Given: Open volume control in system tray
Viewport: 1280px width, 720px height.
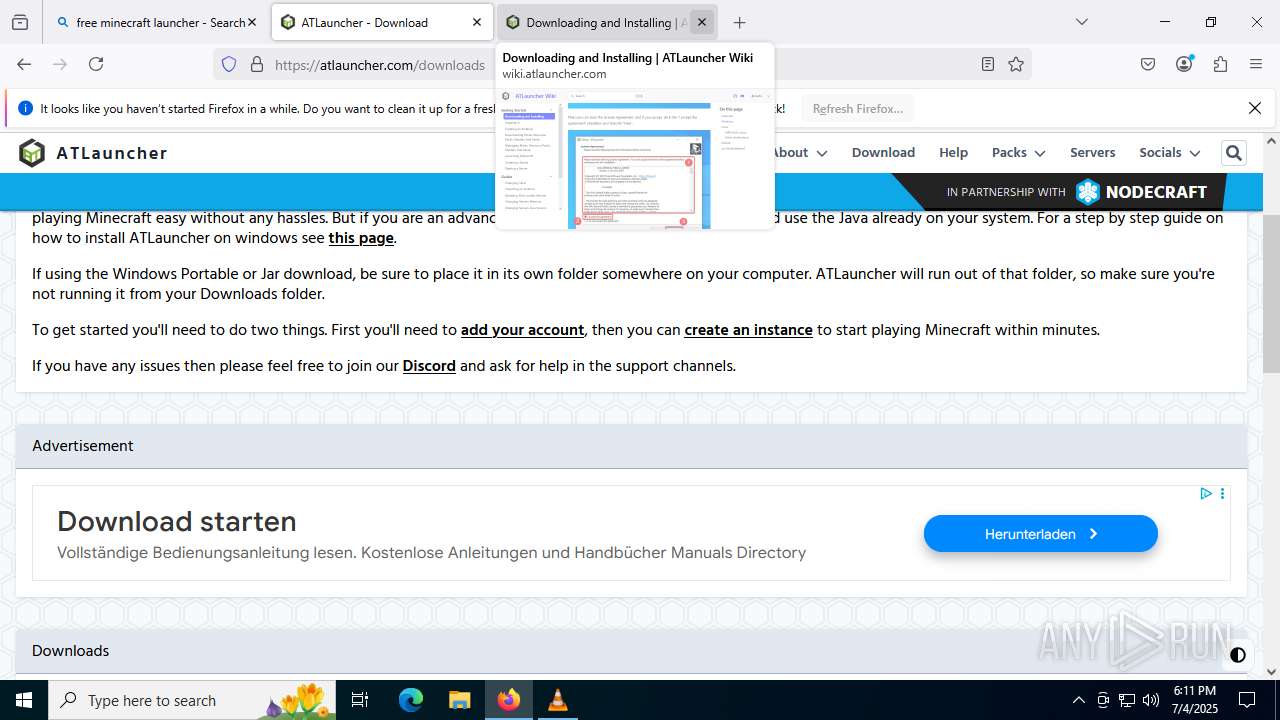Looking at the screenshot, I should click(x=1151, y=700).
